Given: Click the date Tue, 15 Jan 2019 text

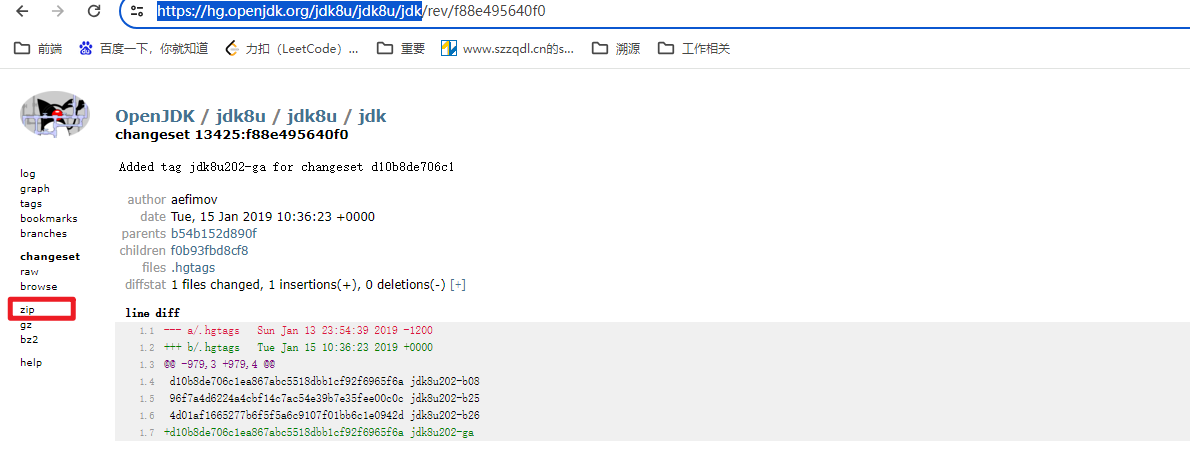Looking at the screenshot, I should point(272,217).
